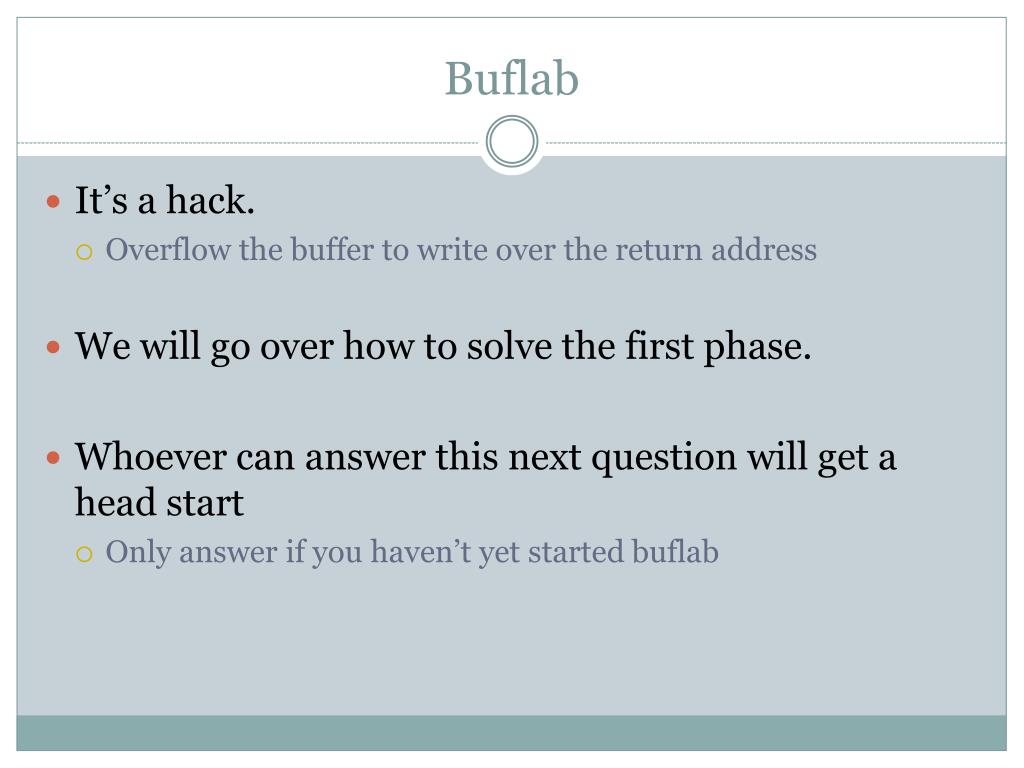Image resolution: width=1024 pixels, height=768 pixels.
Task: Click the line We will go over how
Action: pos(443,346)
